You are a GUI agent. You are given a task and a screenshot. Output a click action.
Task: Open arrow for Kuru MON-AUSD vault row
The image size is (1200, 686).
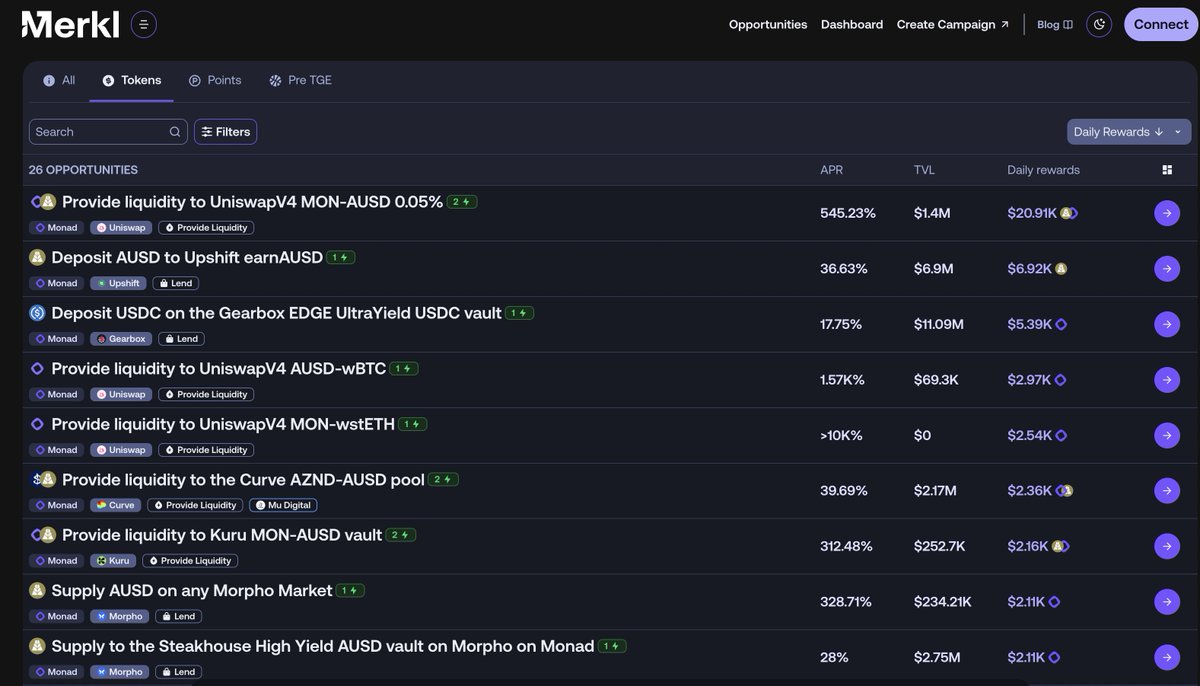tap(1167, 546)
